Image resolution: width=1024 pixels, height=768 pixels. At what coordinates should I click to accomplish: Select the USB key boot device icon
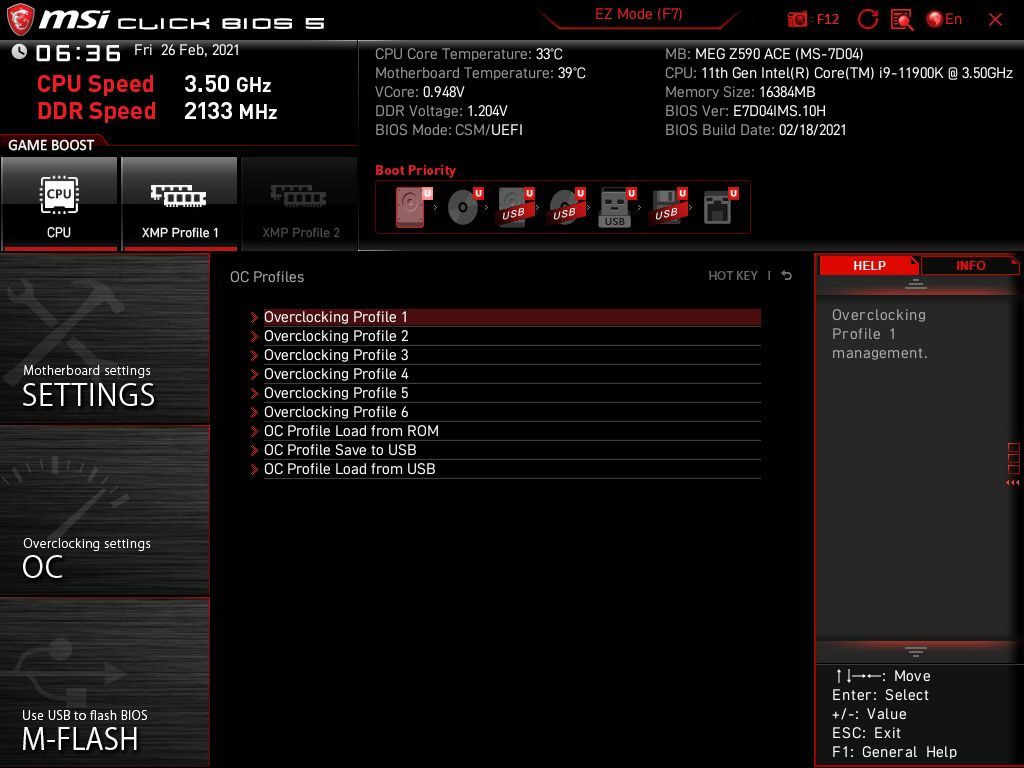click(617, 207)
